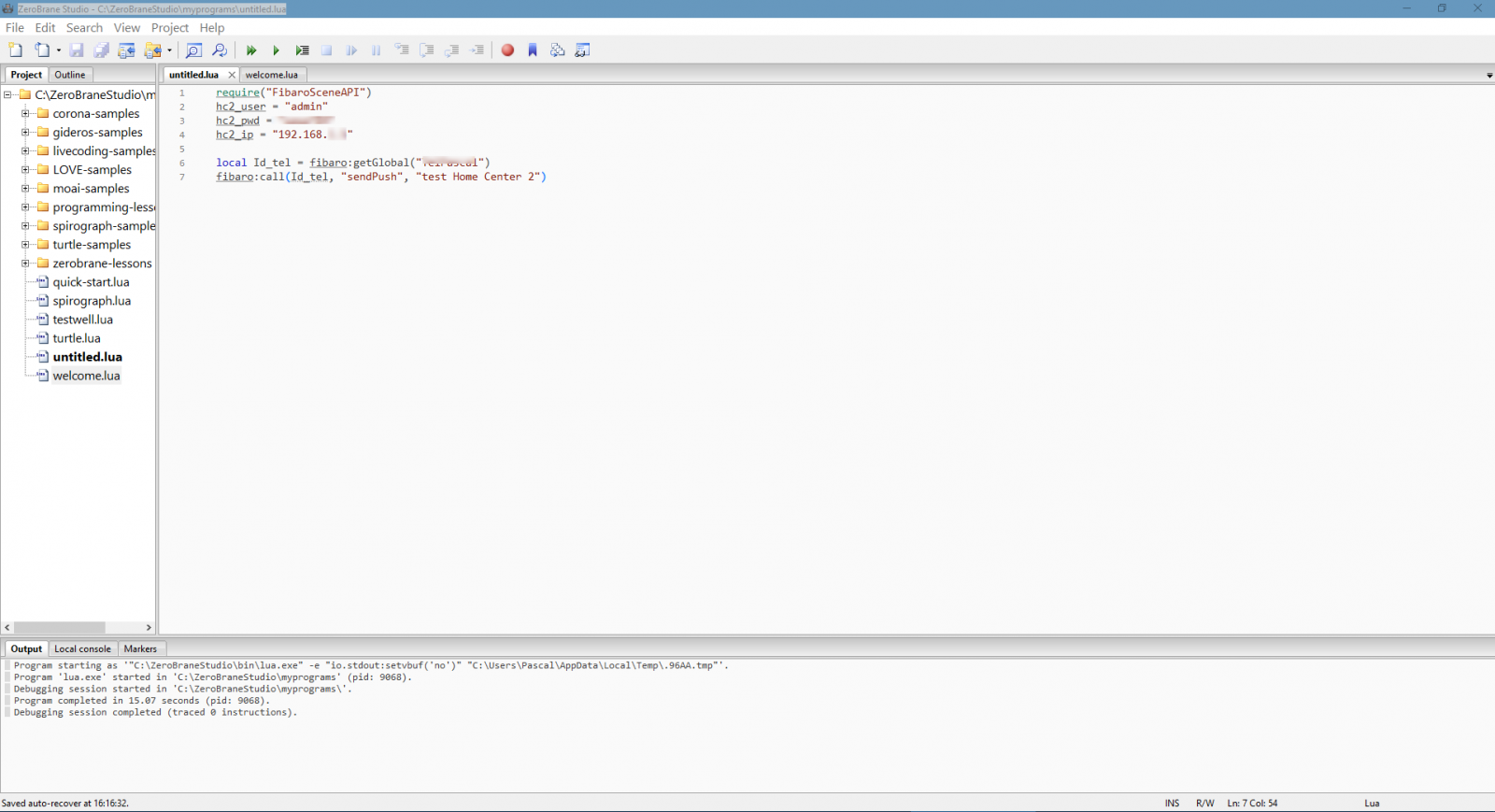Open the project directory history dropdown arrow
The width and height of the screenshot is (1495, 812).
pyautogui.click(x=169, y=50)
